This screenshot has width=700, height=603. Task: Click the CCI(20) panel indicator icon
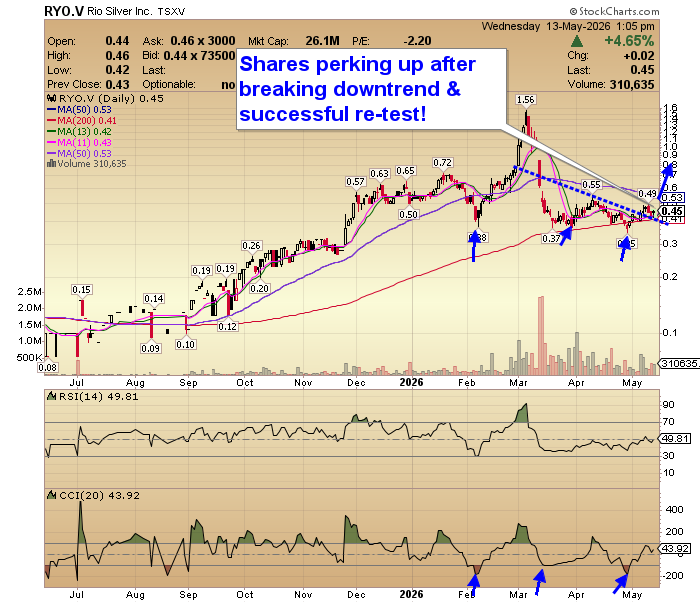pos(52,495)
